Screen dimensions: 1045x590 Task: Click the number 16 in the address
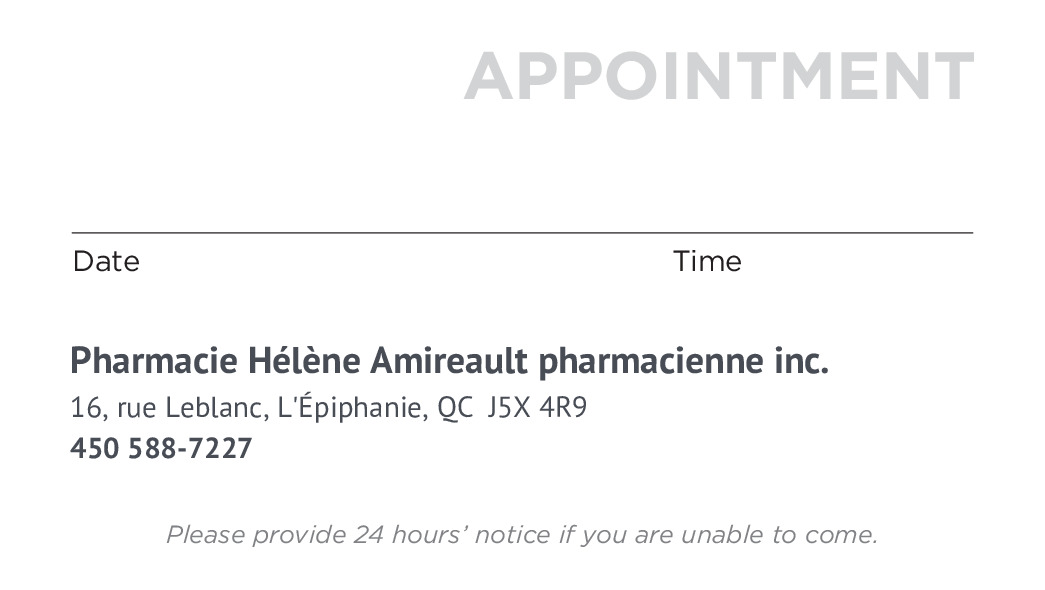82,408
